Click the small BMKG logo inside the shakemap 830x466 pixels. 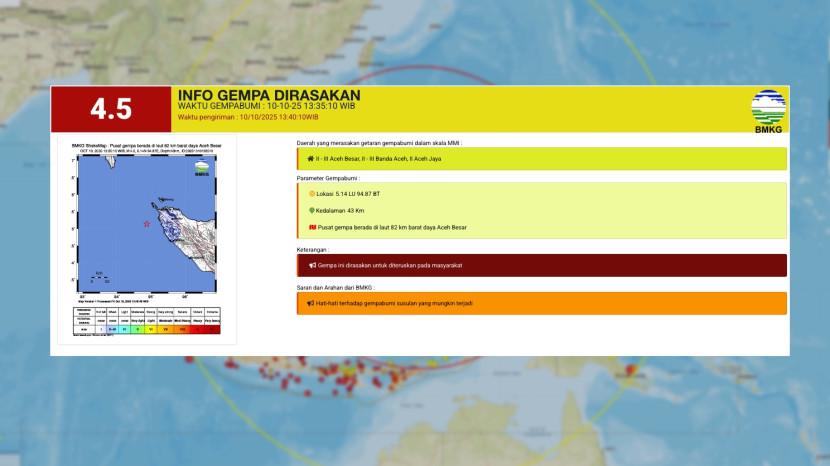click(203, 168)
